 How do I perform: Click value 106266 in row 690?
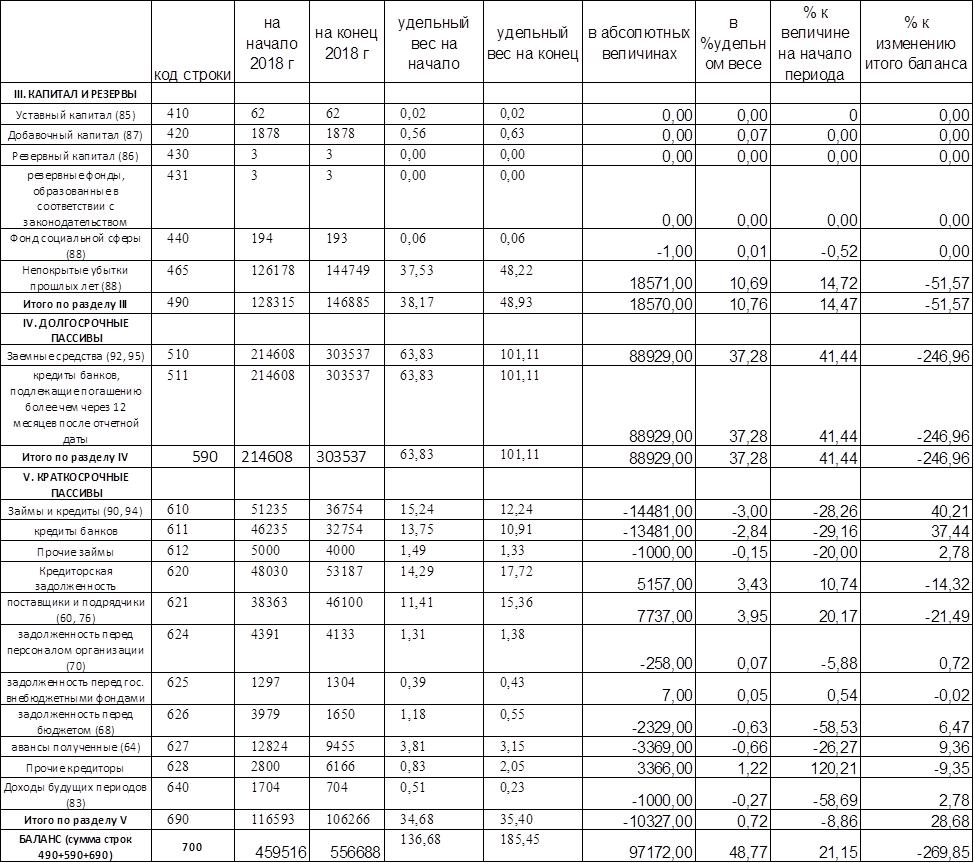347,820
